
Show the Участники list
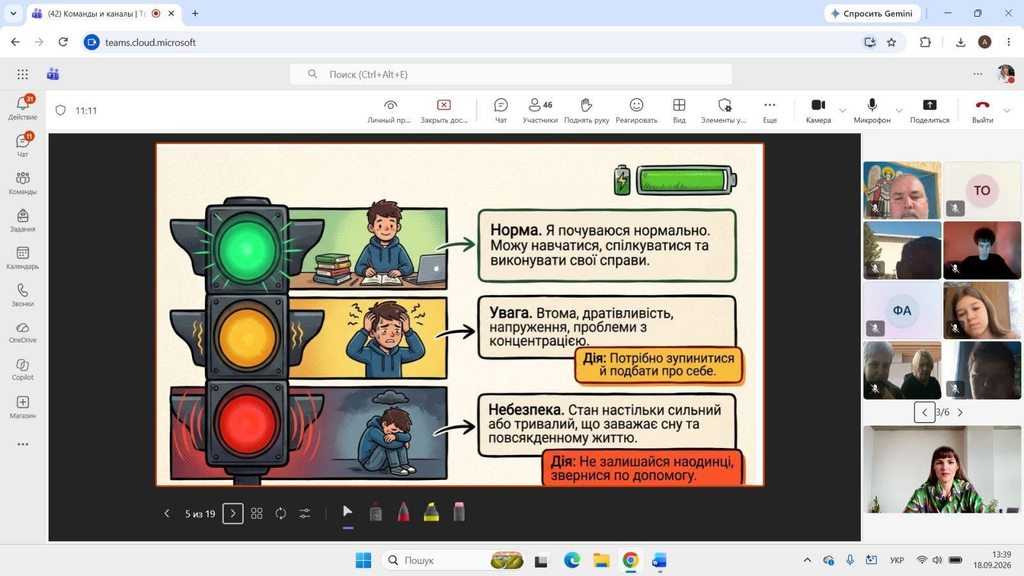[540, 110]
